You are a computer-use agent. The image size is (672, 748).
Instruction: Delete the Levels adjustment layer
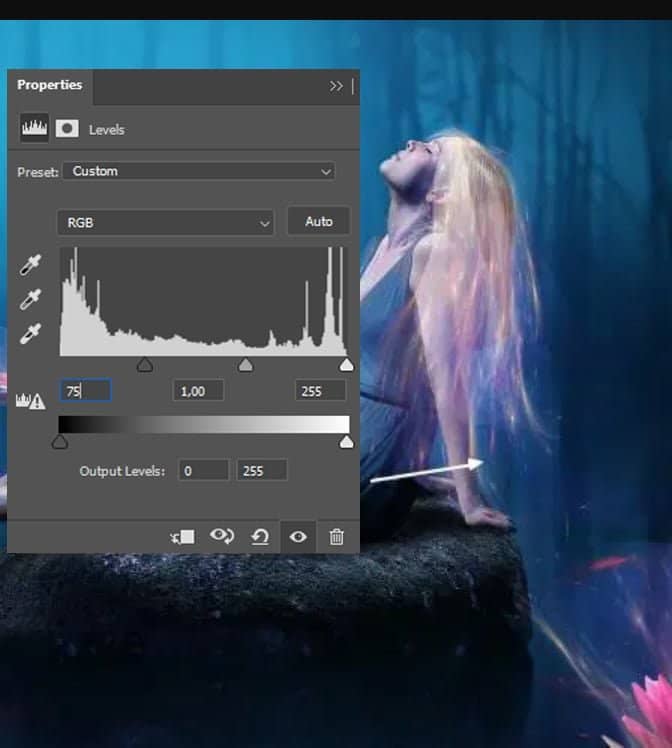337,537
